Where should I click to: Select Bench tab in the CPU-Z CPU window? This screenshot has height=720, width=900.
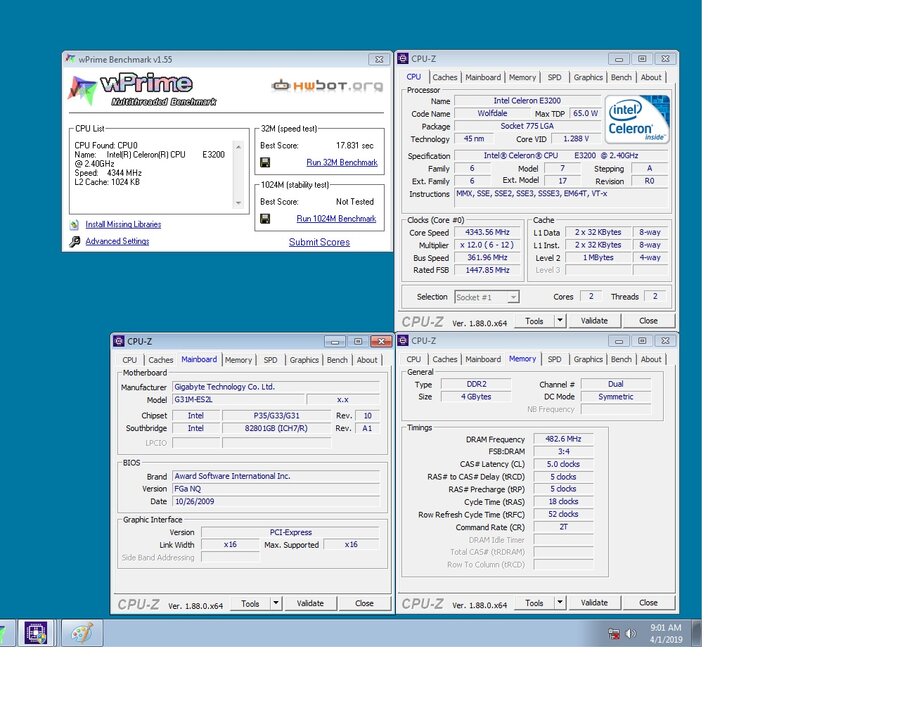pos(621,78)
